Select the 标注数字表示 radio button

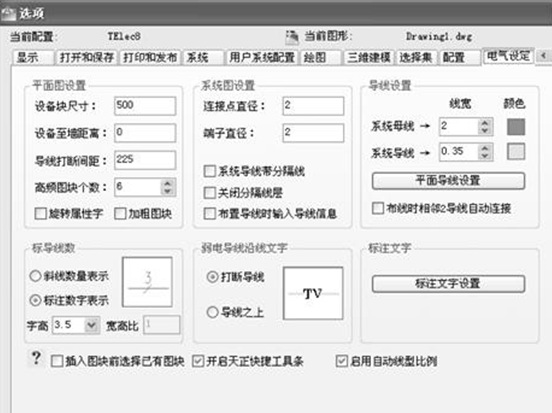click(35, 300)
